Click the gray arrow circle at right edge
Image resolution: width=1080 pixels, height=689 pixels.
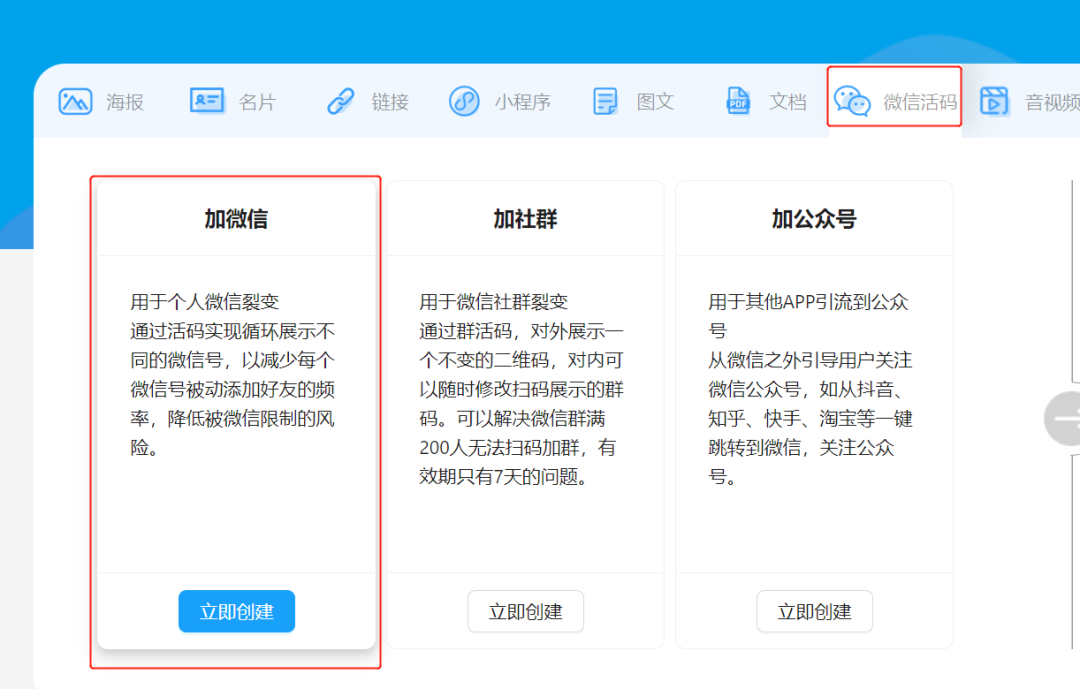coord(1062,418)
